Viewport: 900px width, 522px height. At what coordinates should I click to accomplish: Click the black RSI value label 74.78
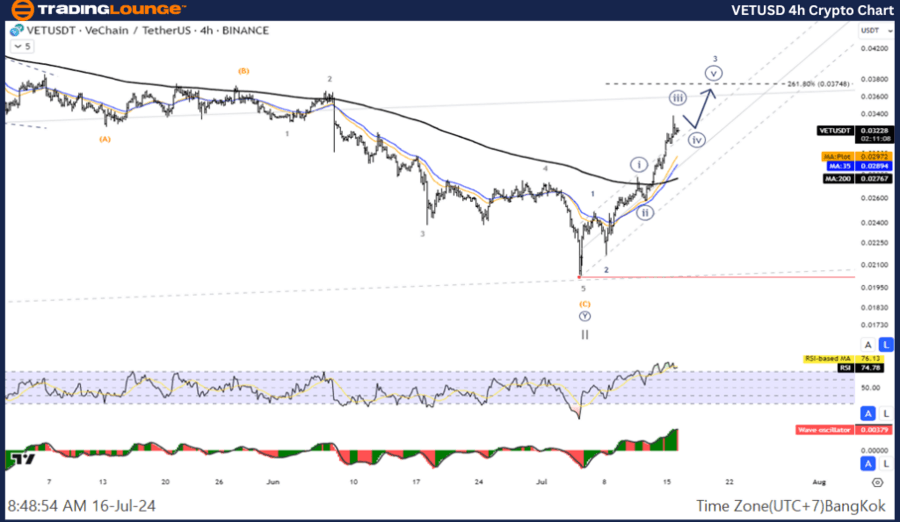click(x=870, y=368)
